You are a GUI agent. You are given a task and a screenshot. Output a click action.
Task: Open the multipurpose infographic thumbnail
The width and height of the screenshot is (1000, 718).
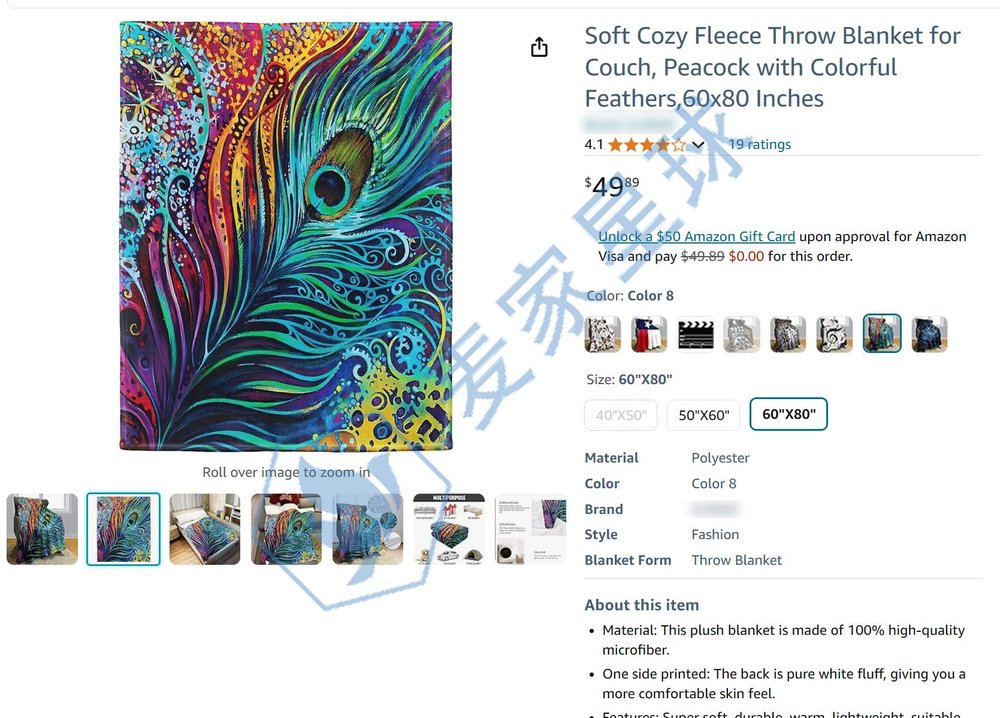tap(449, 529)
